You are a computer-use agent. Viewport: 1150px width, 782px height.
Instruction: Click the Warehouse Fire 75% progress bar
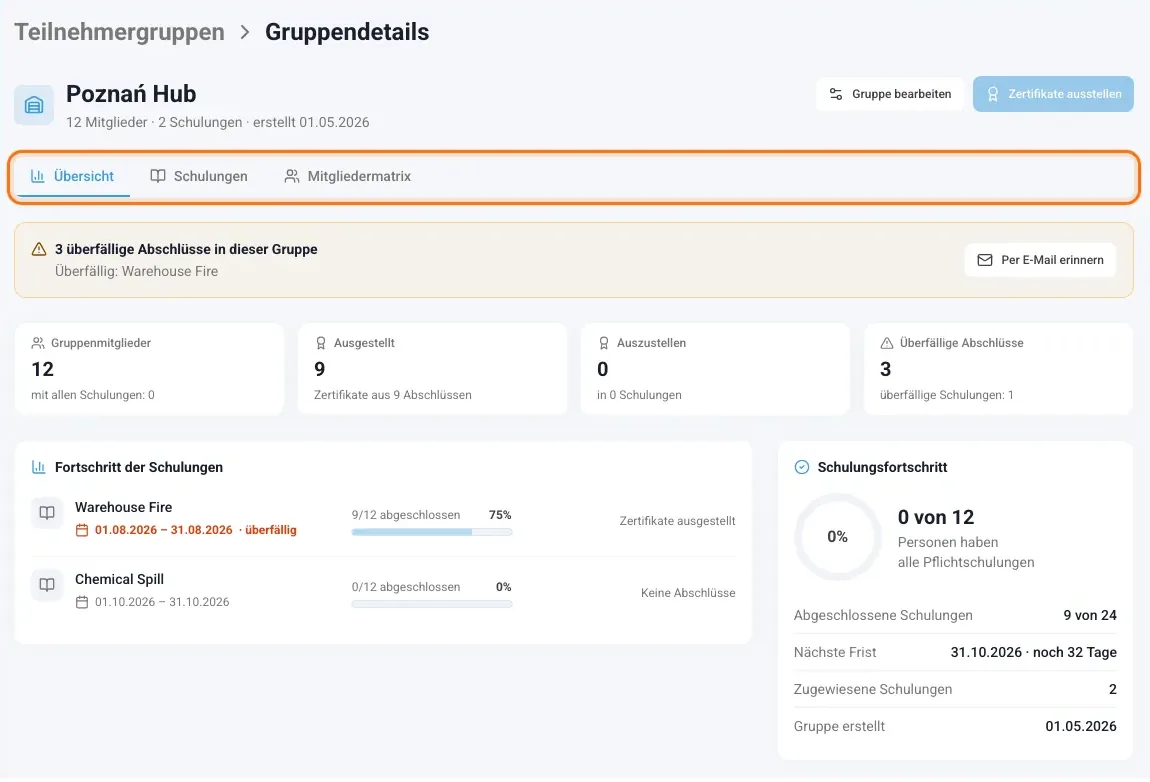tap(431, 532)
